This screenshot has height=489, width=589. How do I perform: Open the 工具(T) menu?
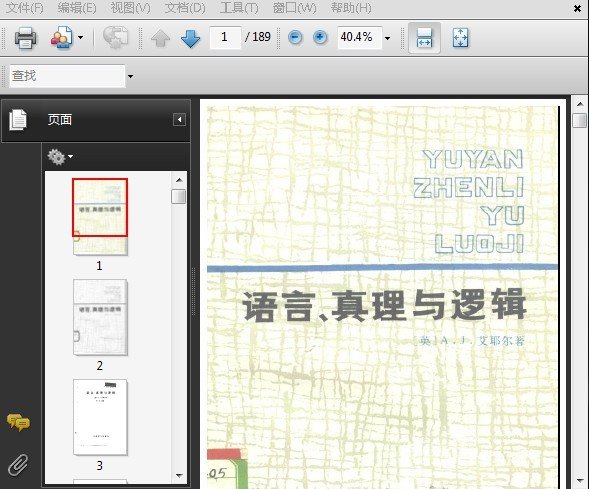(239, 8)
